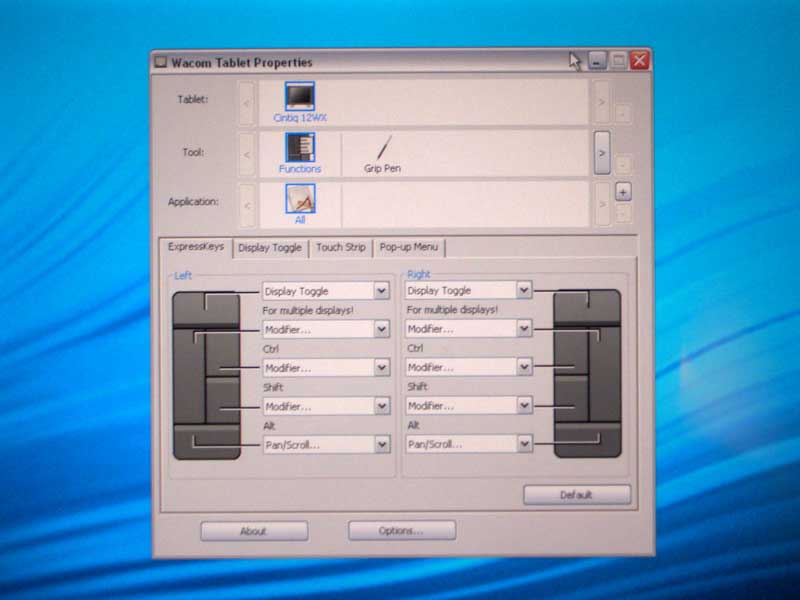This screenshot has height=600, width=800.
Task: Open the Left Modifier dropdown labeled Ctrl
Action: coord(326,330)
